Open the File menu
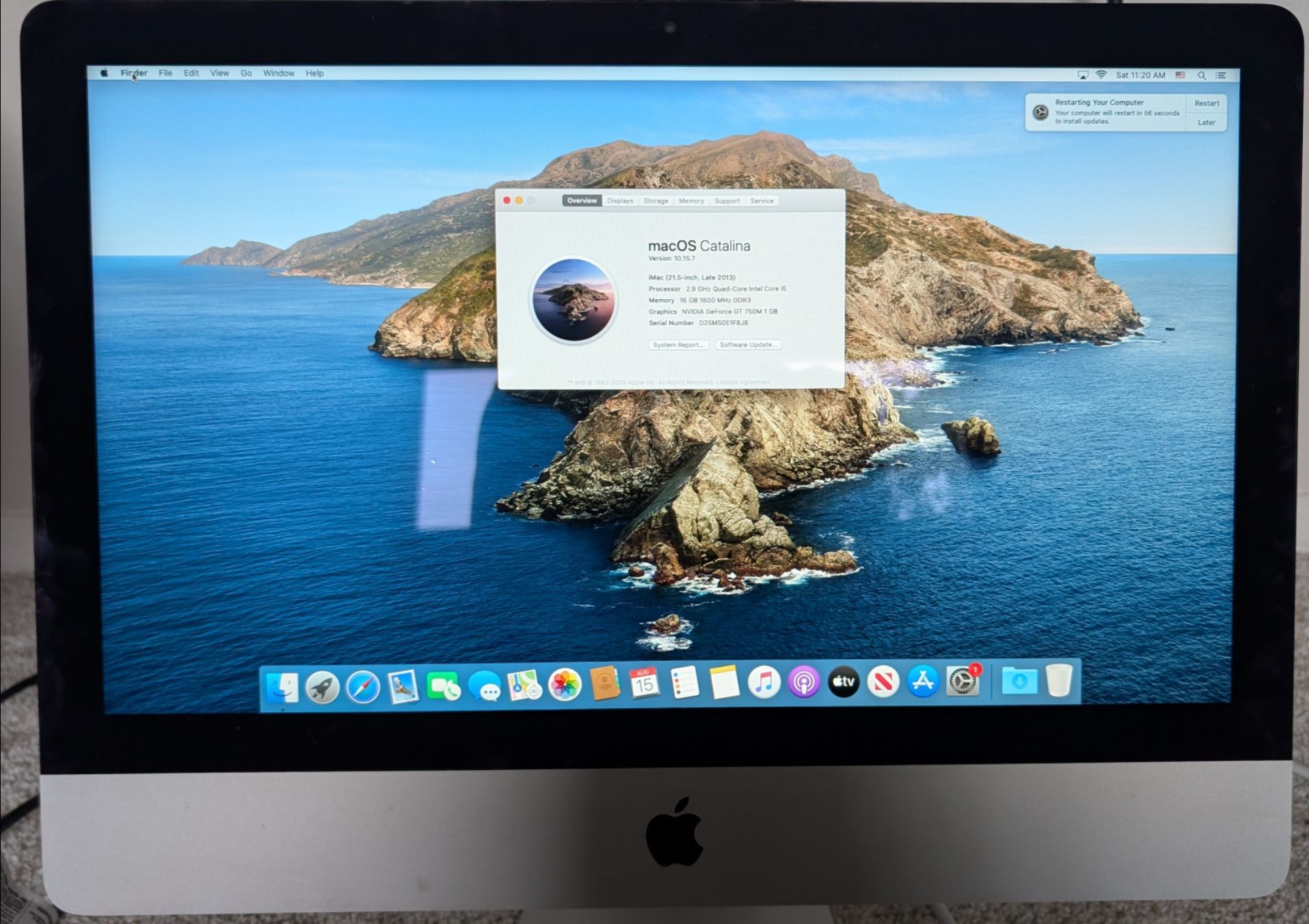Screen dimensions: 1309x924 pyautogui.click(x=166, y=73)
